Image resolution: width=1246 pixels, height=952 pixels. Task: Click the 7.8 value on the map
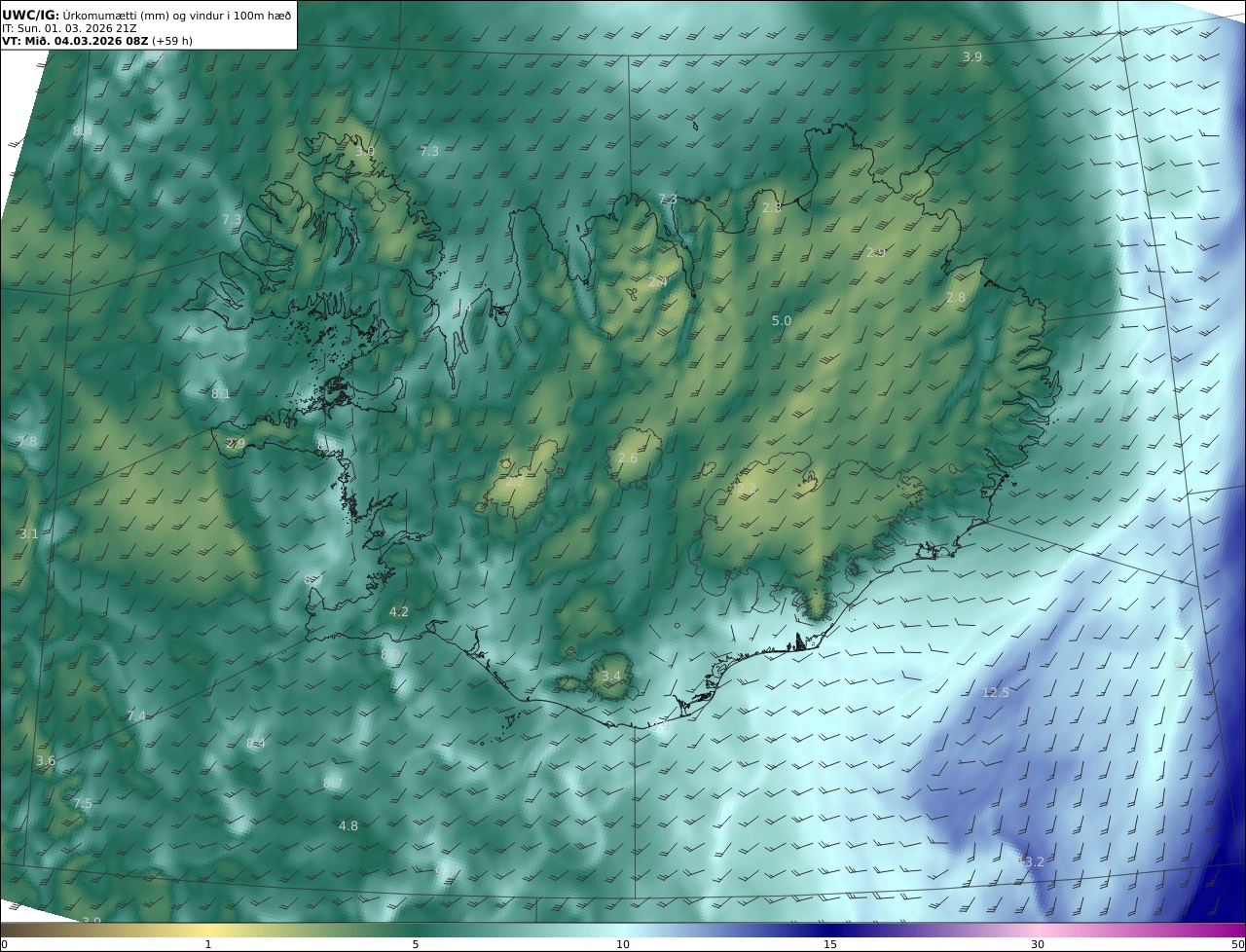coord(27,442)
